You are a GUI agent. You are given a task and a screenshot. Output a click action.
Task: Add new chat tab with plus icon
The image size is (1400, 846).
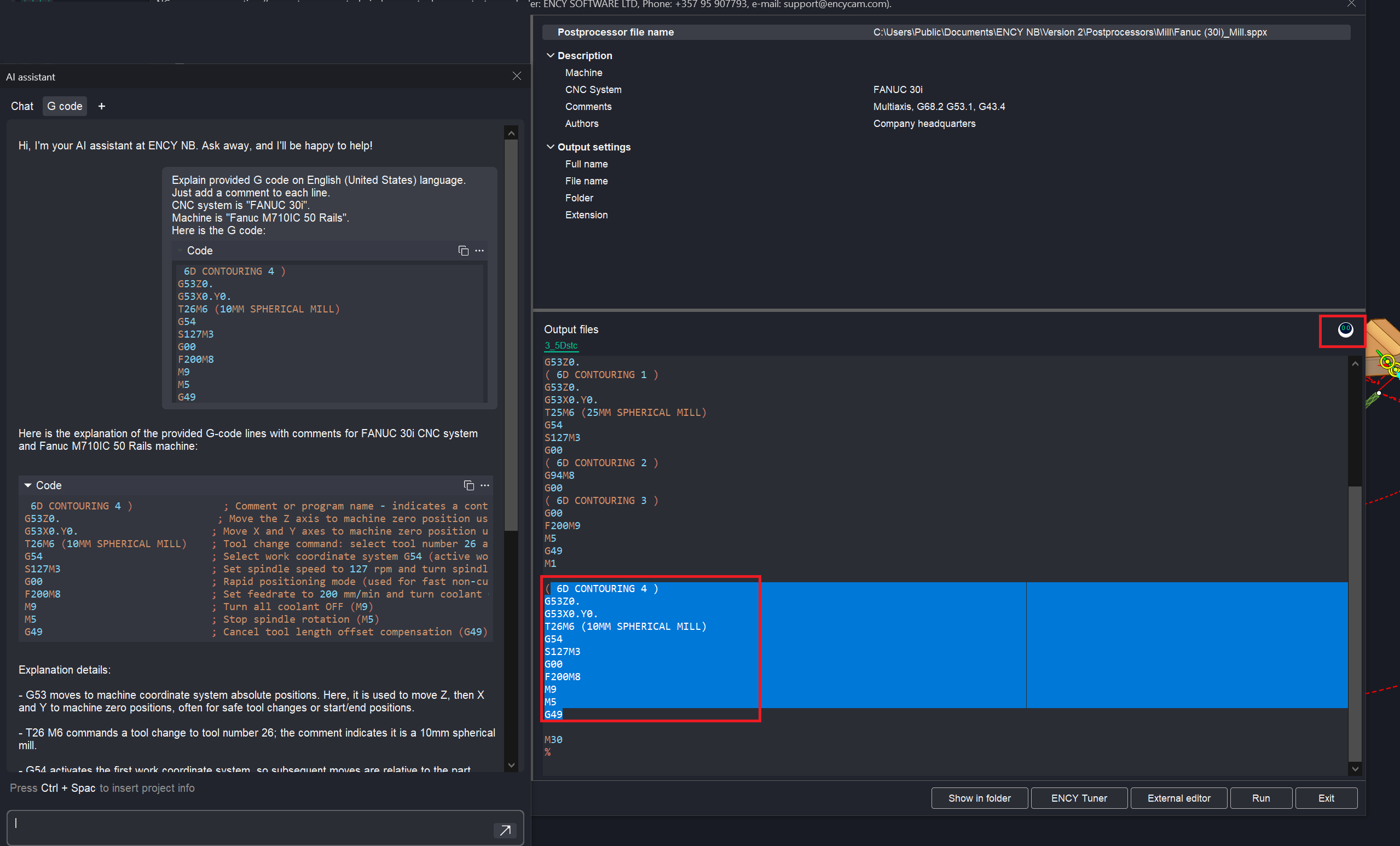(x=102, y=106)
